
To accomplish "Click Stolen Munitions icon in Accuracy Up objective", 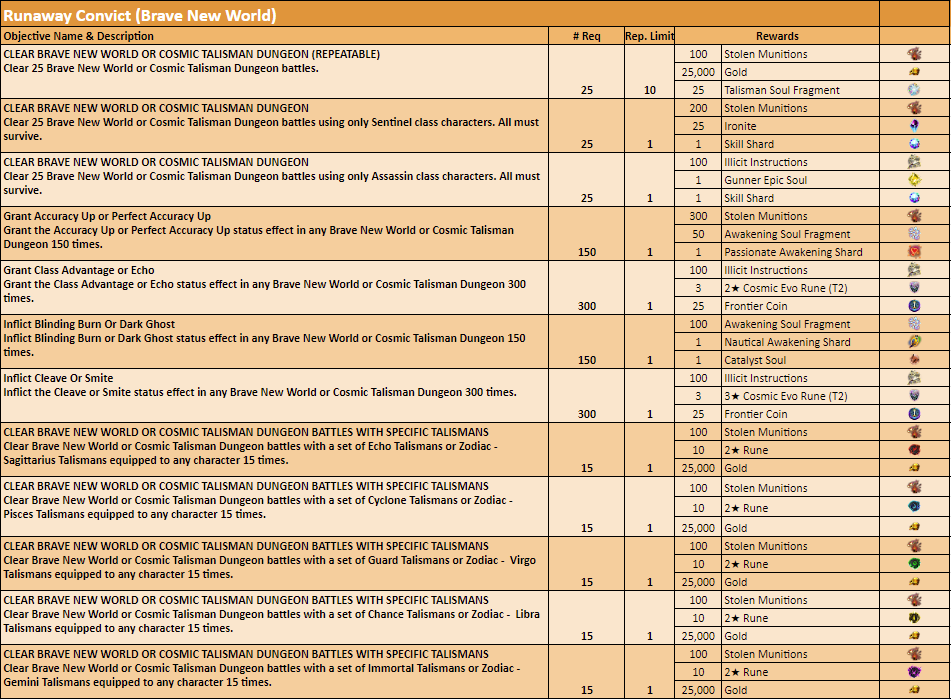I will [914, 215].
